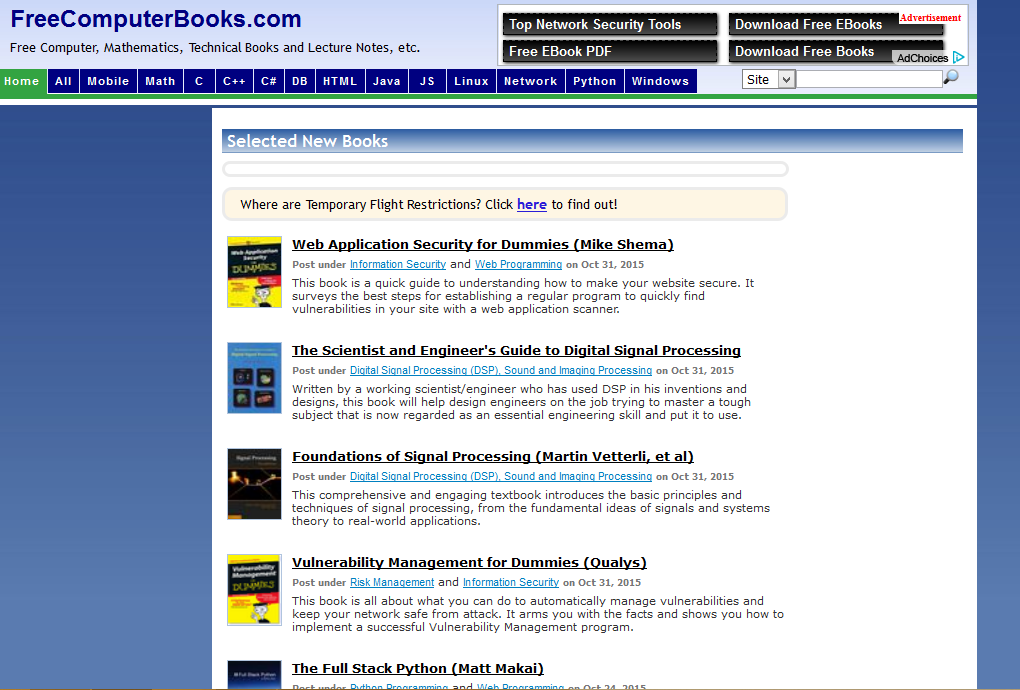This screenshot has width=1020, height=690.
Task: Click the magnifier search icon
Action: coord(950,77)
